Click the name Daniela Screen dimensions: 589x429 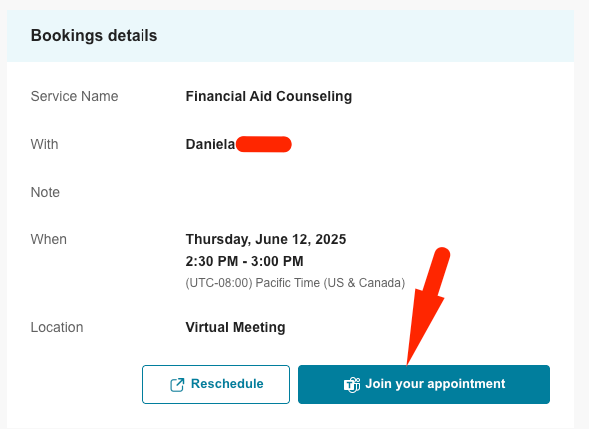click(x=210, y=144)
